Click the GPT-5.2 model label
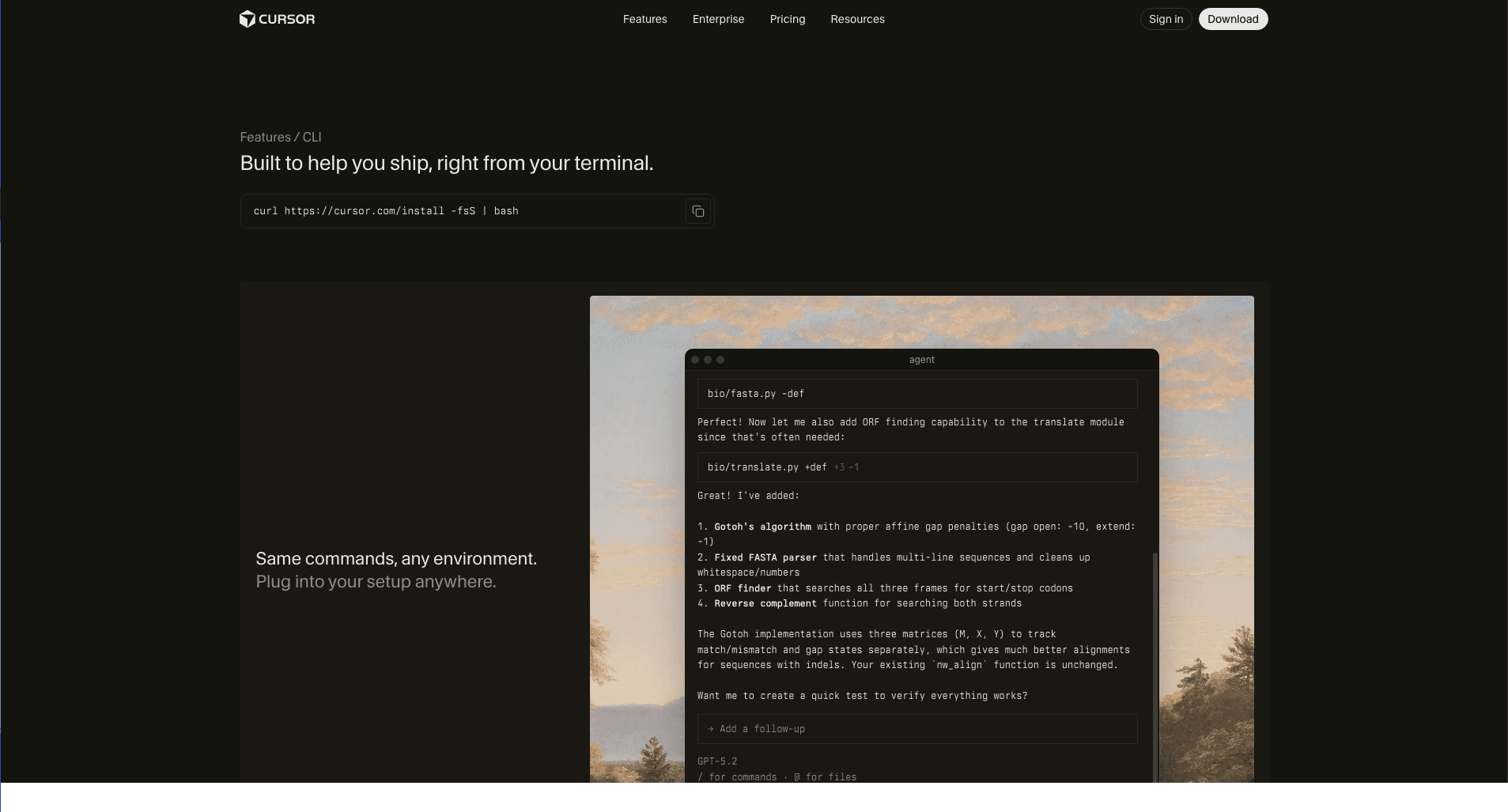The image size is (1508, 812). click(716, 761)
